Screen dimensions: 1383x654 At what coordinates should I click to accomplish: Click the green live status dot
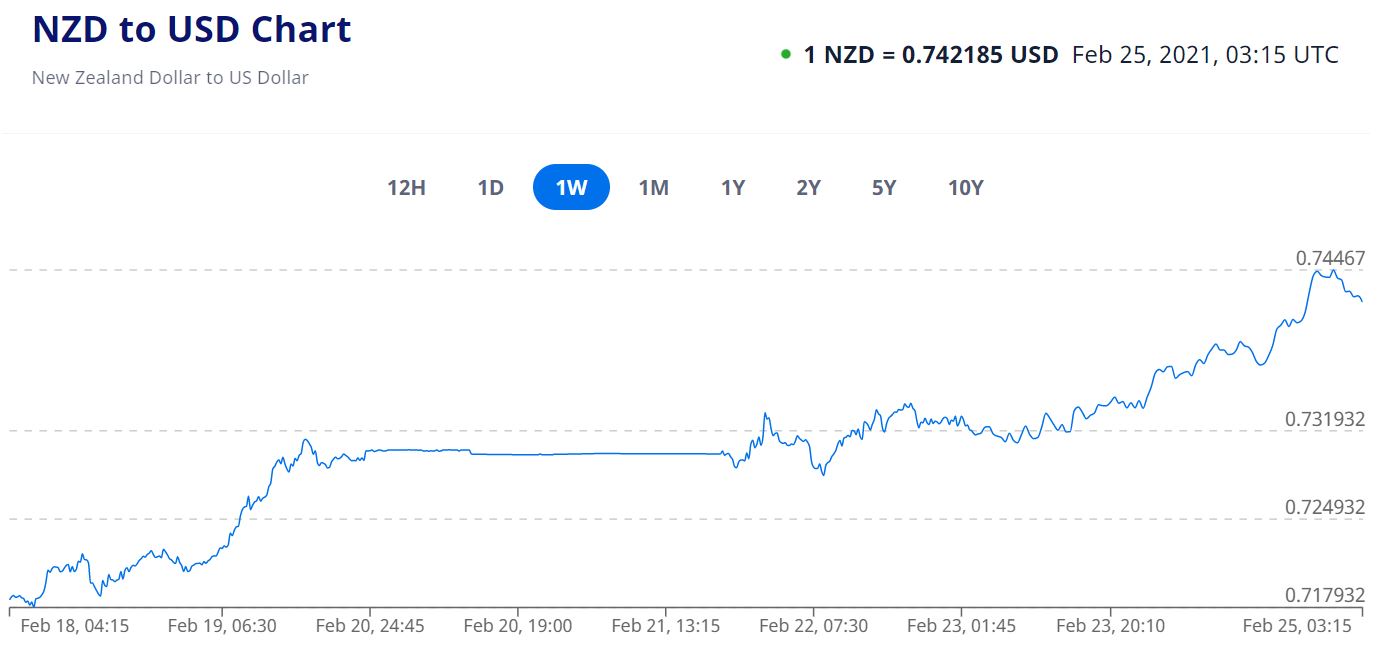(x=786, y=54)
